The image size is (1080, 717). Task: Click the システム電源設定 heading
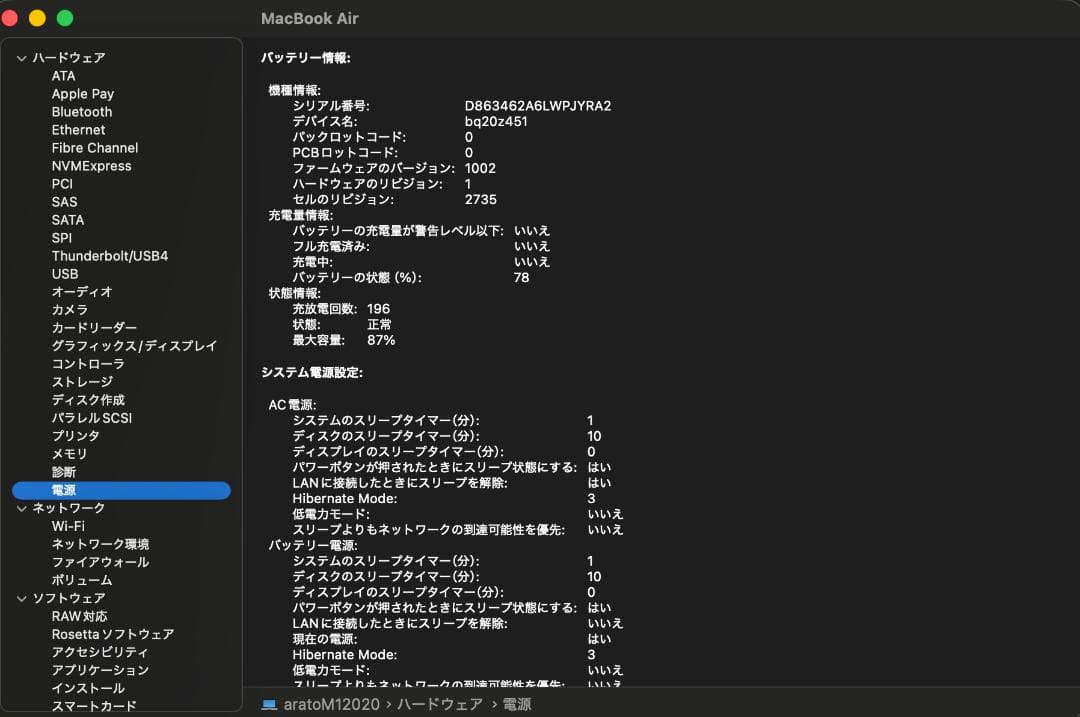point(312,373)
